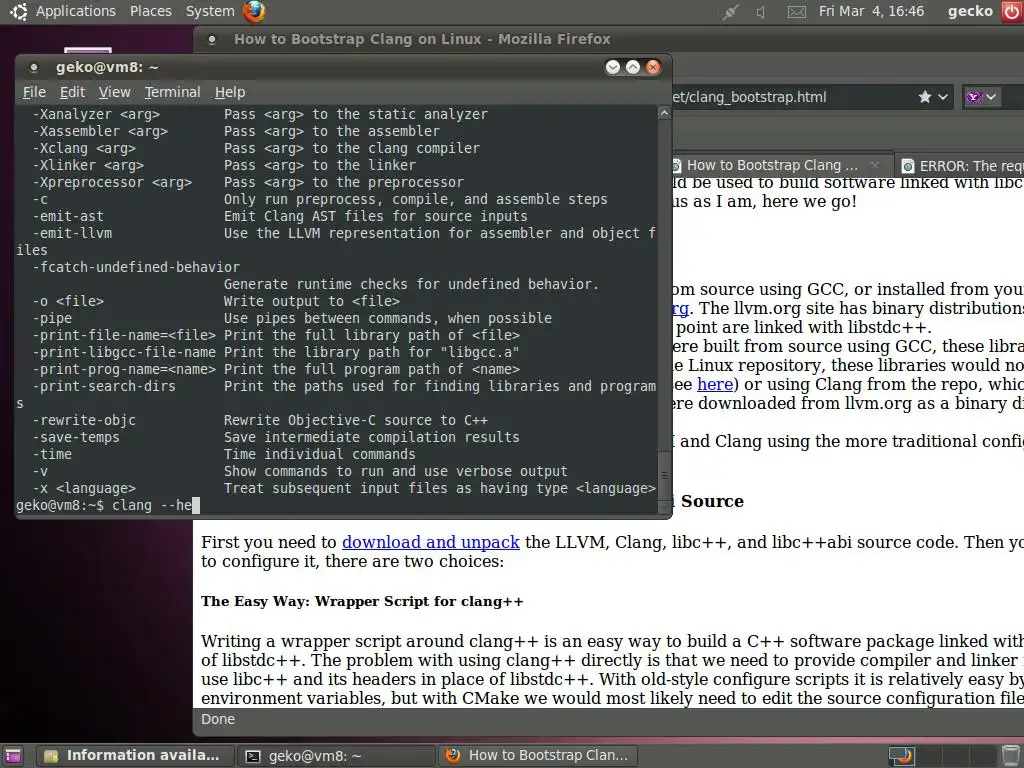1024x768 pixels.
Task: Minimize the geko@vm8 terminal window
Action: tap(613, 67)
